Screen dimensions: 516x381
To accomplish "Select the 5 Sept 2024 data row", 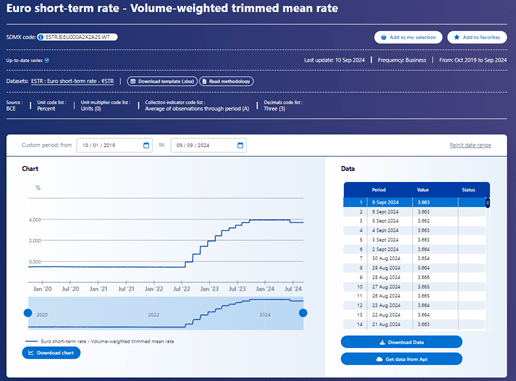I will pos(414,221).
